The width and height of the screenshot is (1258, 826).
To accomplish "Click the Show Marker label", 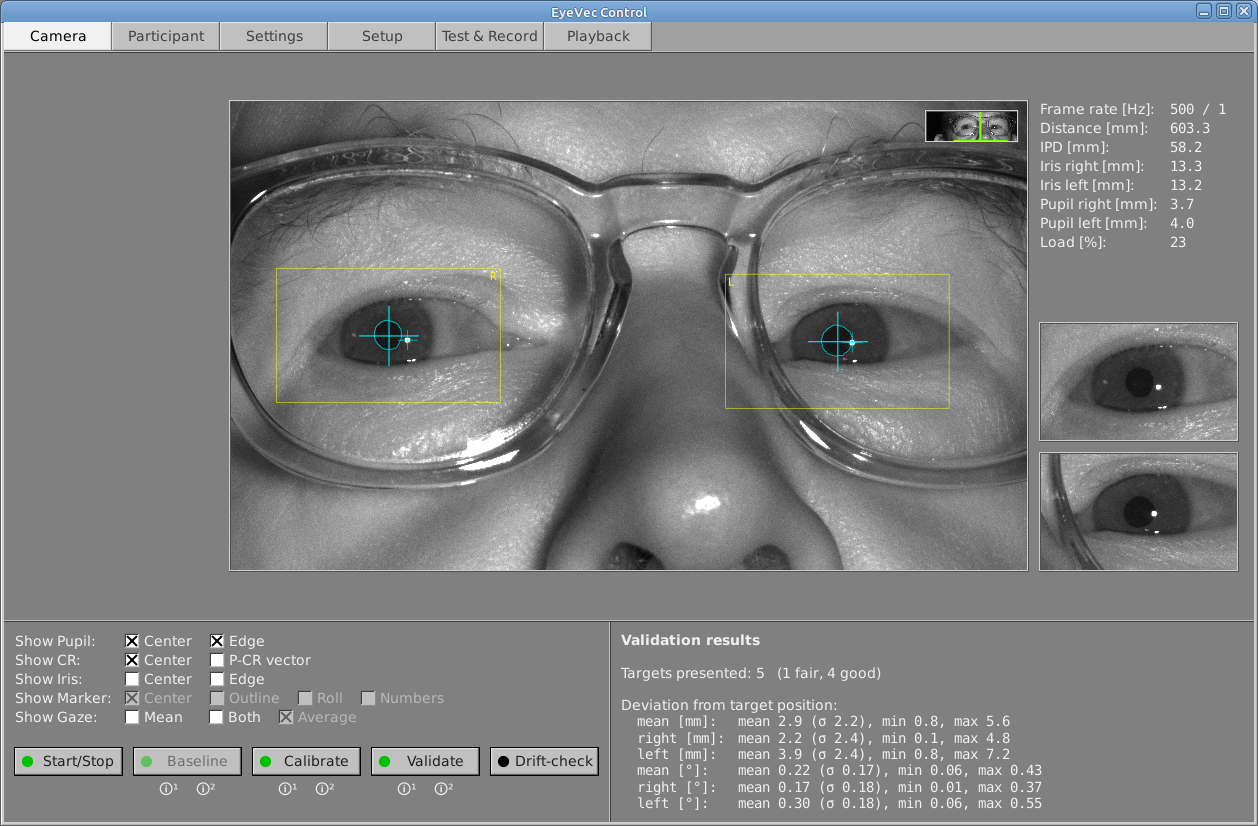I will click(62, 698).
